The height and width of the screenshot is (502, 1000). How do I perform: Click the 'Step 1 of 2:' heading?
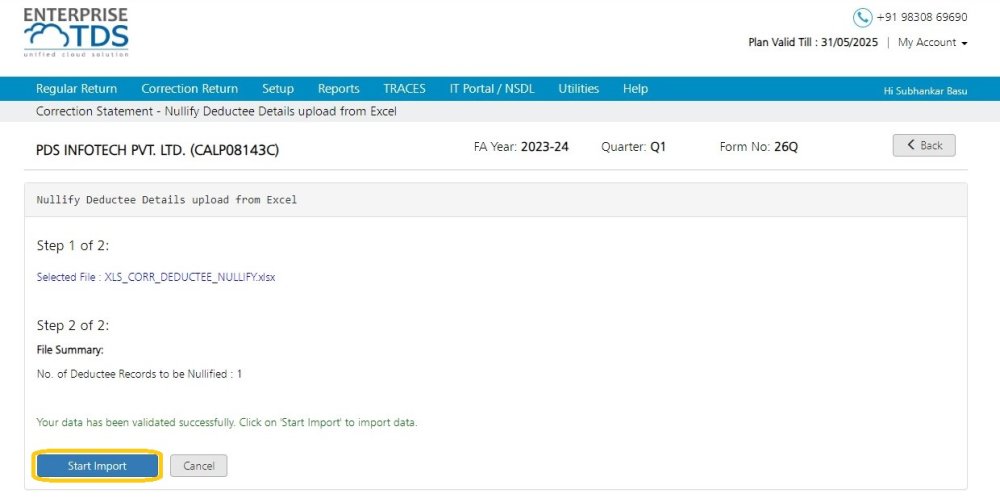tap(73, 246)
